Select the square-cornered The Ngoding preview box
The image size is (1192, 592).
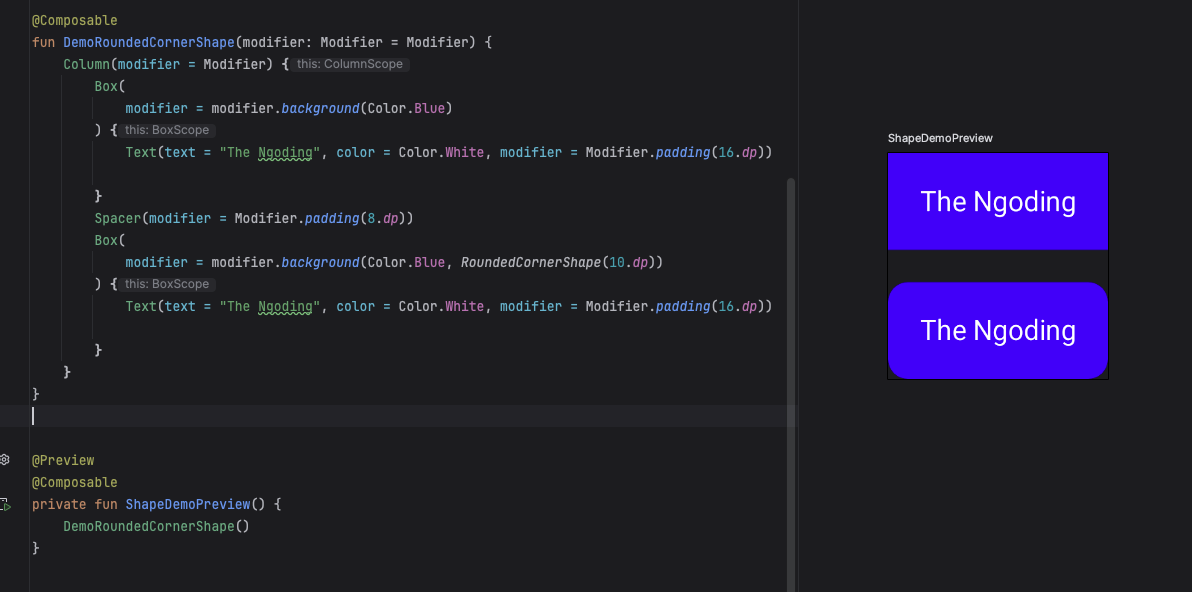click(x=997, y=201)
